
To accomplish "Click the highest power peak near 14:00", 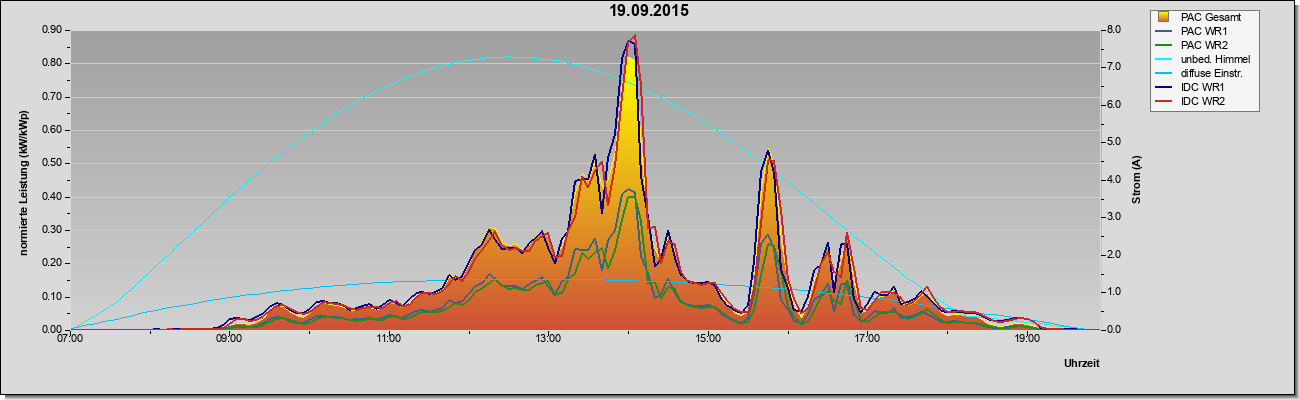I will pyautogui.click(x=631, y=42).
